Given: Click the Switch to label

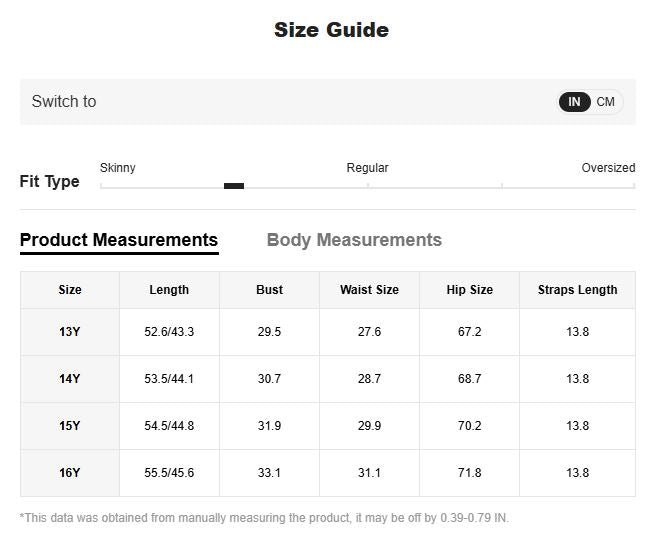Looking at the screenshot, I should coord(64,102).
